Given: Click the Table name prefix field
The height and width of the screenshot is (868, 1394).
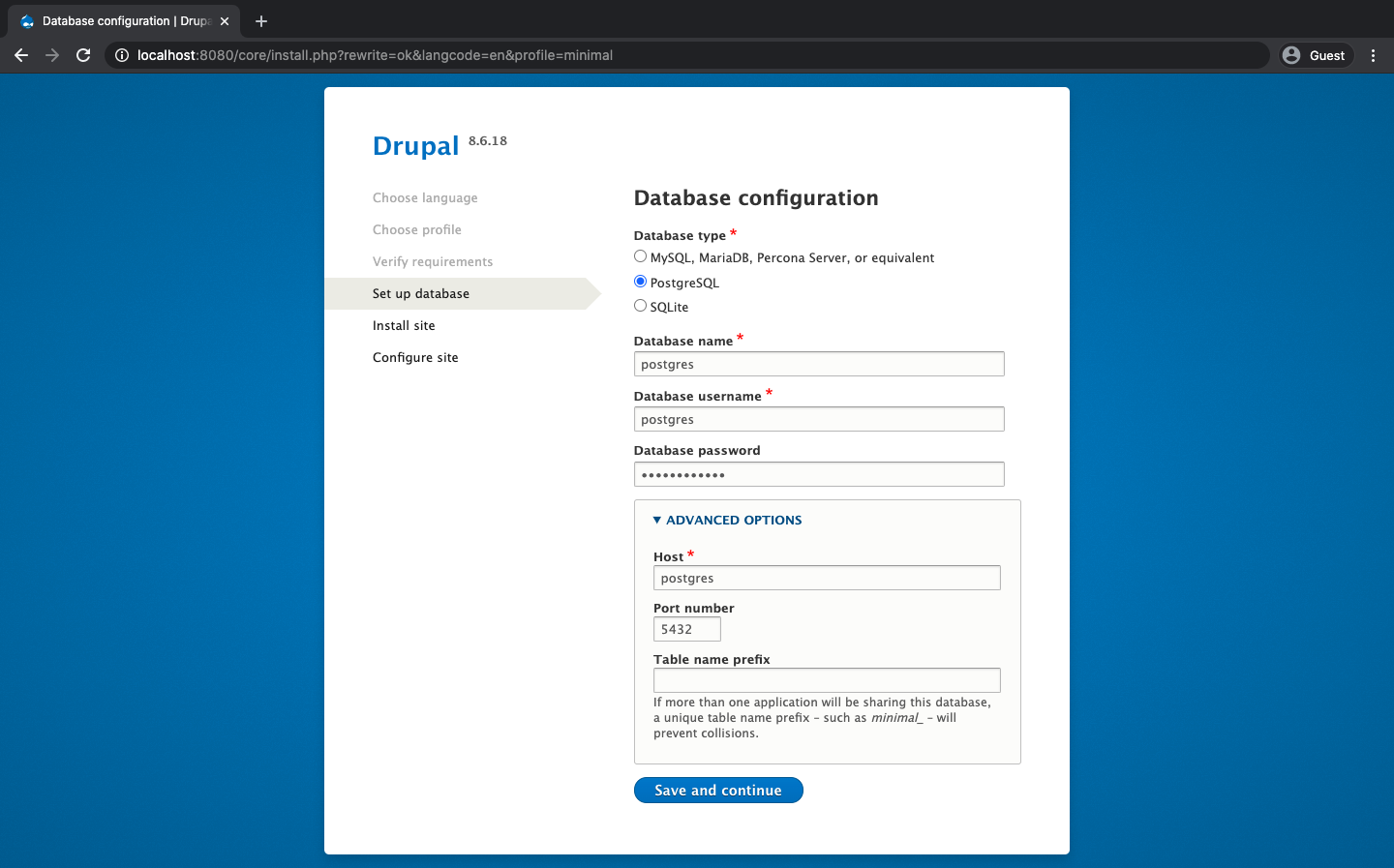Looking at the screenshot, I should (x=827, y=680).
